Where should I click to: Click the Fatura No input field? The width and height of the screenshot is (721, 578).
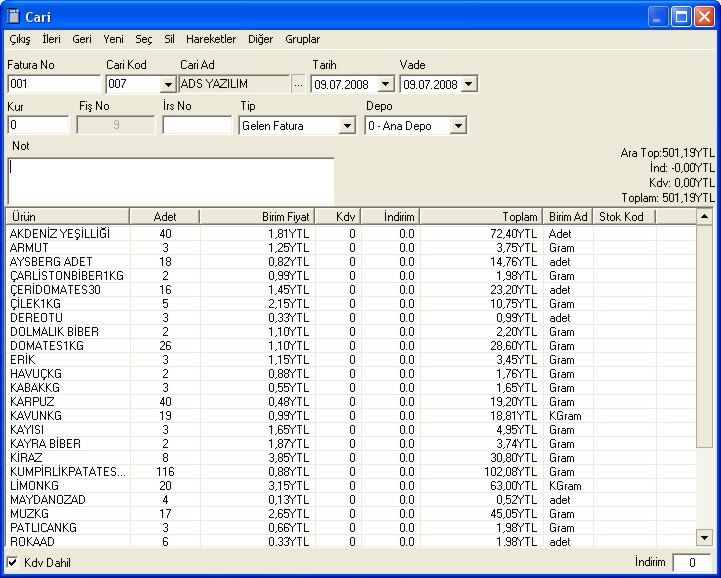click(54, 84)
